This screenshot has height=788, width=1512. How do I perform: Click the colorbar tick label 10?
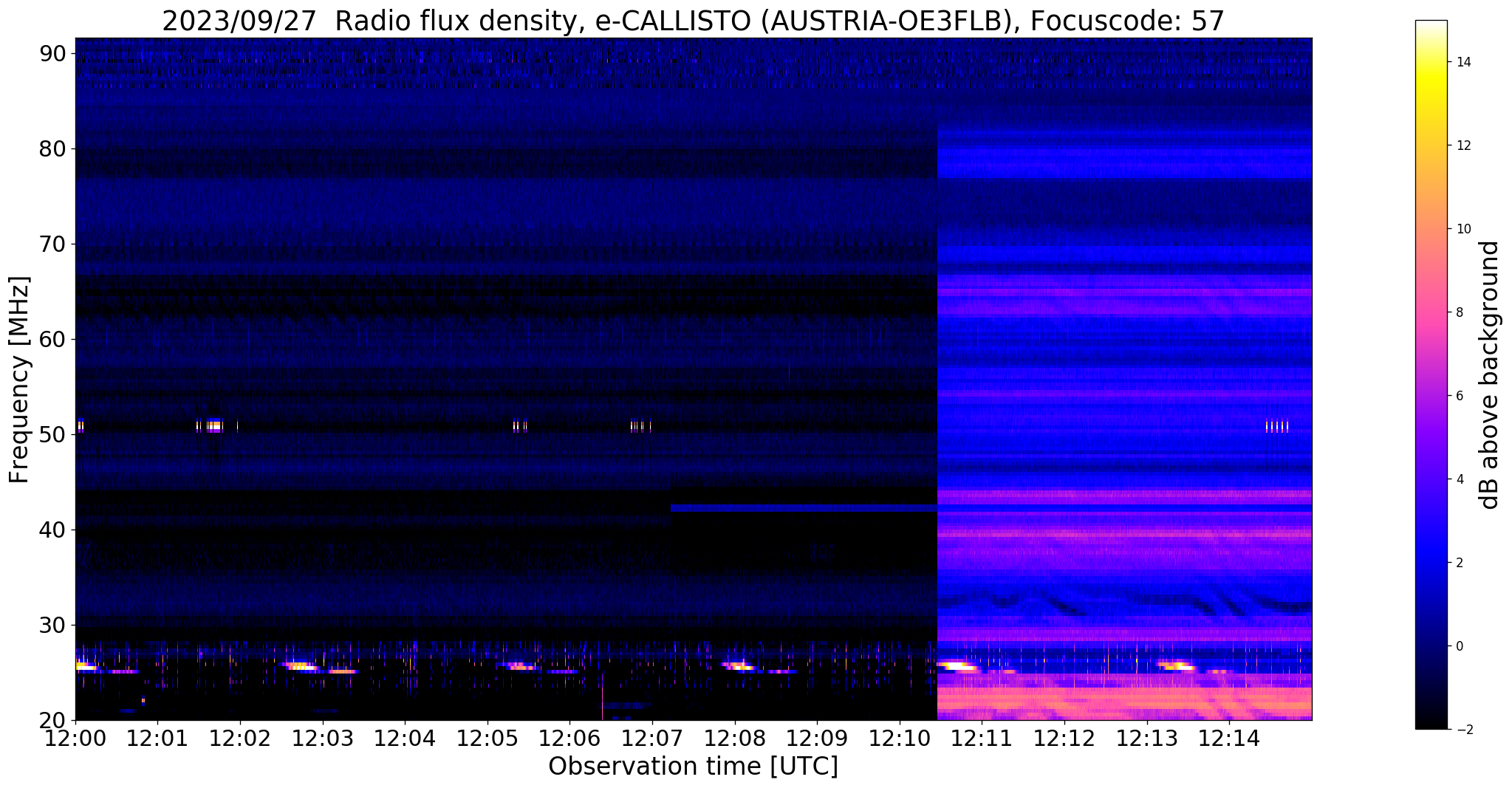point(1463,229)
